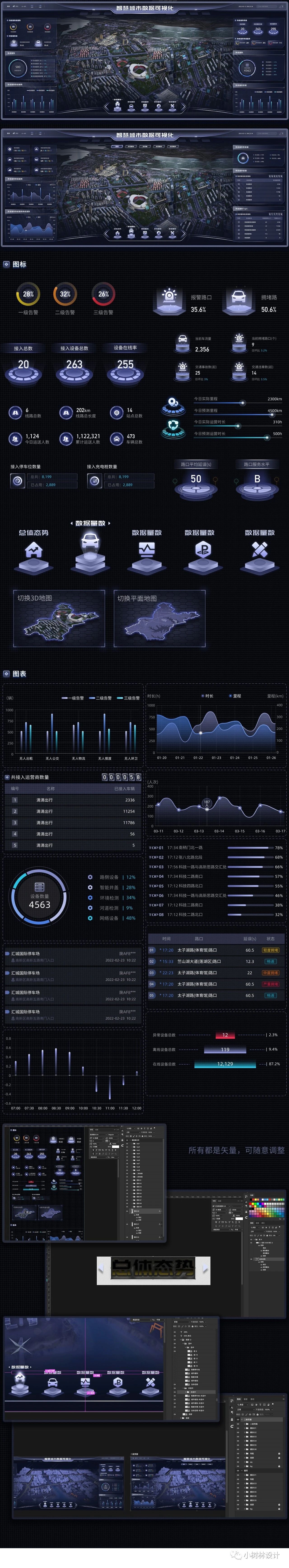Click the 接入充电桩数量 charger icon

[x=94, y=481]
